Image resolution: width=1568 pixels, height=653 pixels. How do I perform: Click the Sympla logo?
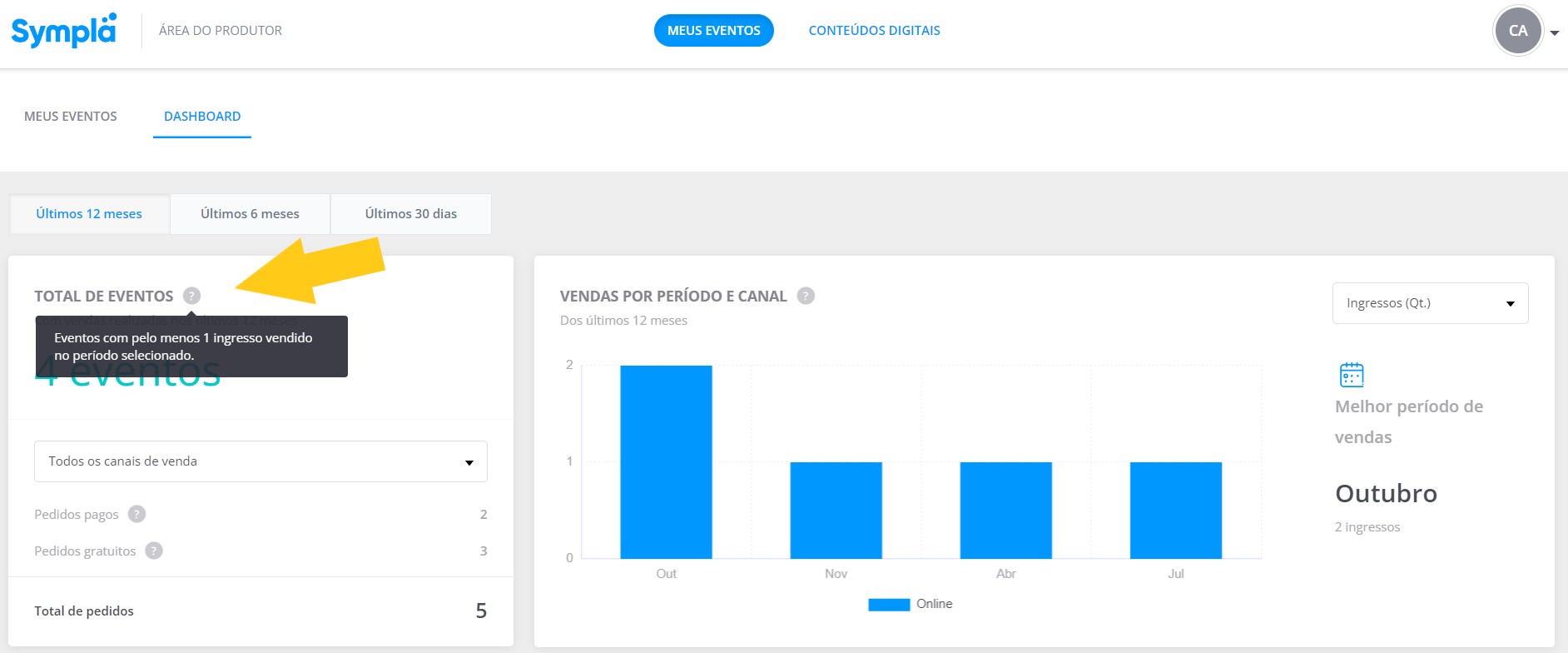tap(63, 31)
